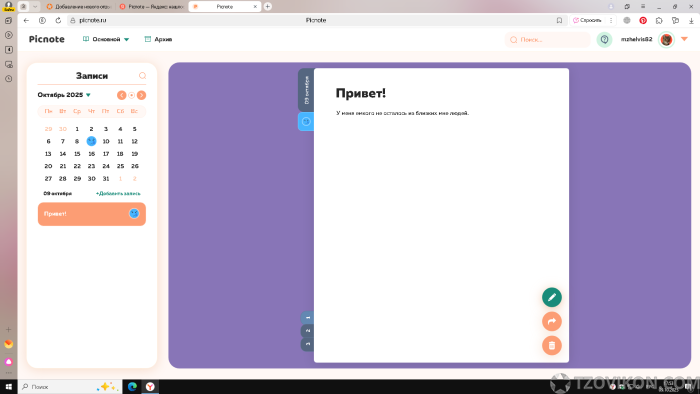Select note page tab 1
700x394 pixels.
coord(307,318)
